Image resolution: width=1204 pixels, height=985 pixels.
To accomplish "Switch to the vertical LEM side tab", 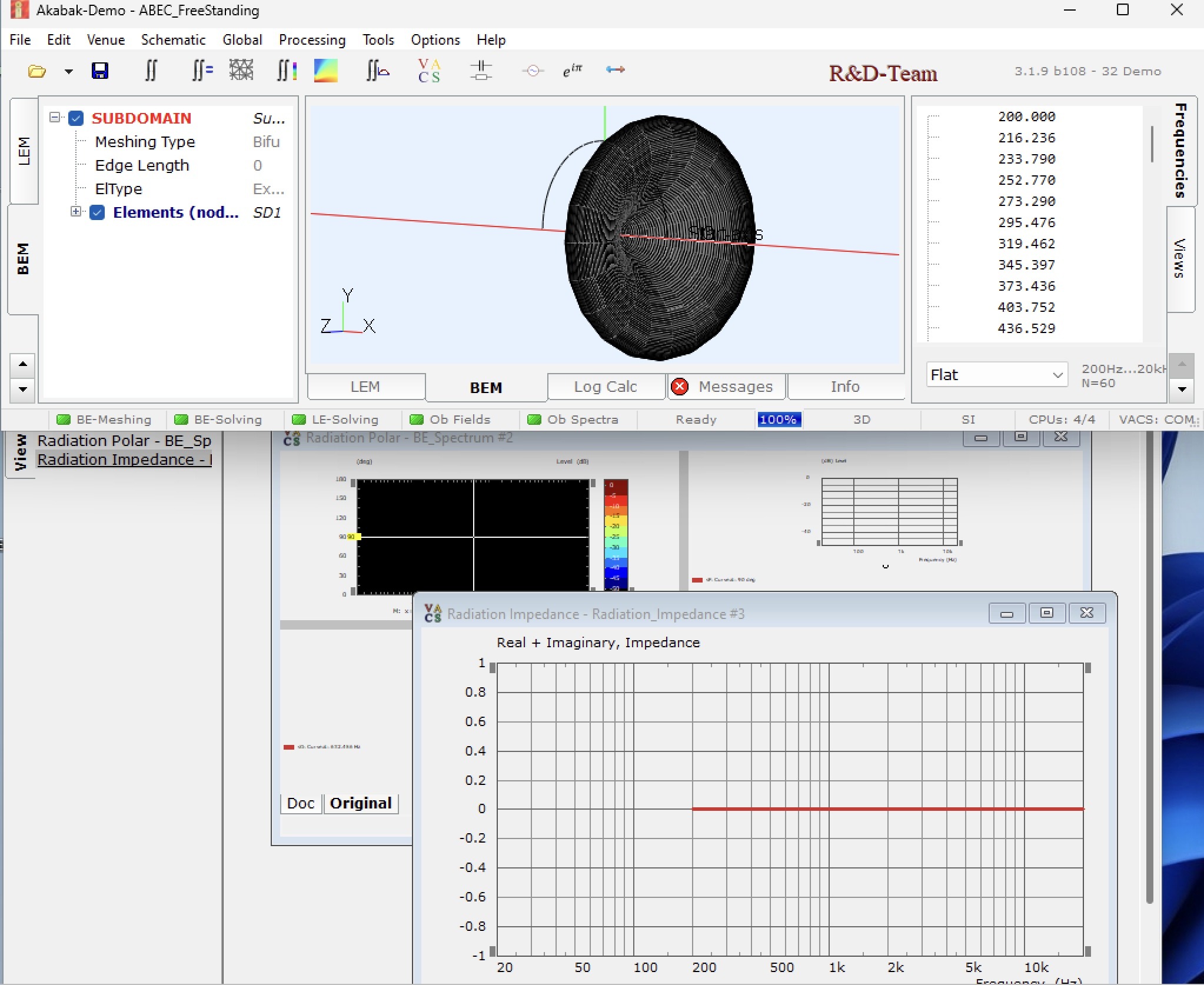I will [24, 151].
